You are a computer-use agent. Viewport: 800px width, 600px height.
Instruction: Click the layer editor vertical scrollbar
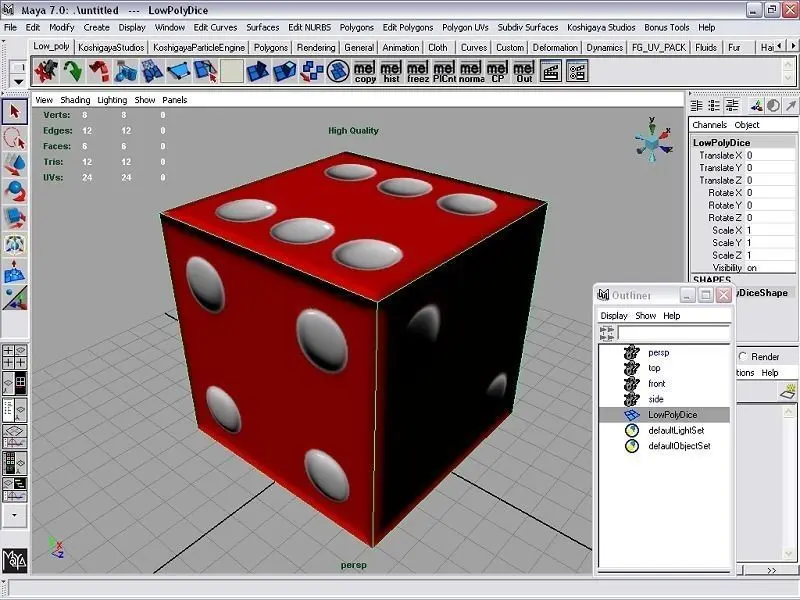(789, 482)
